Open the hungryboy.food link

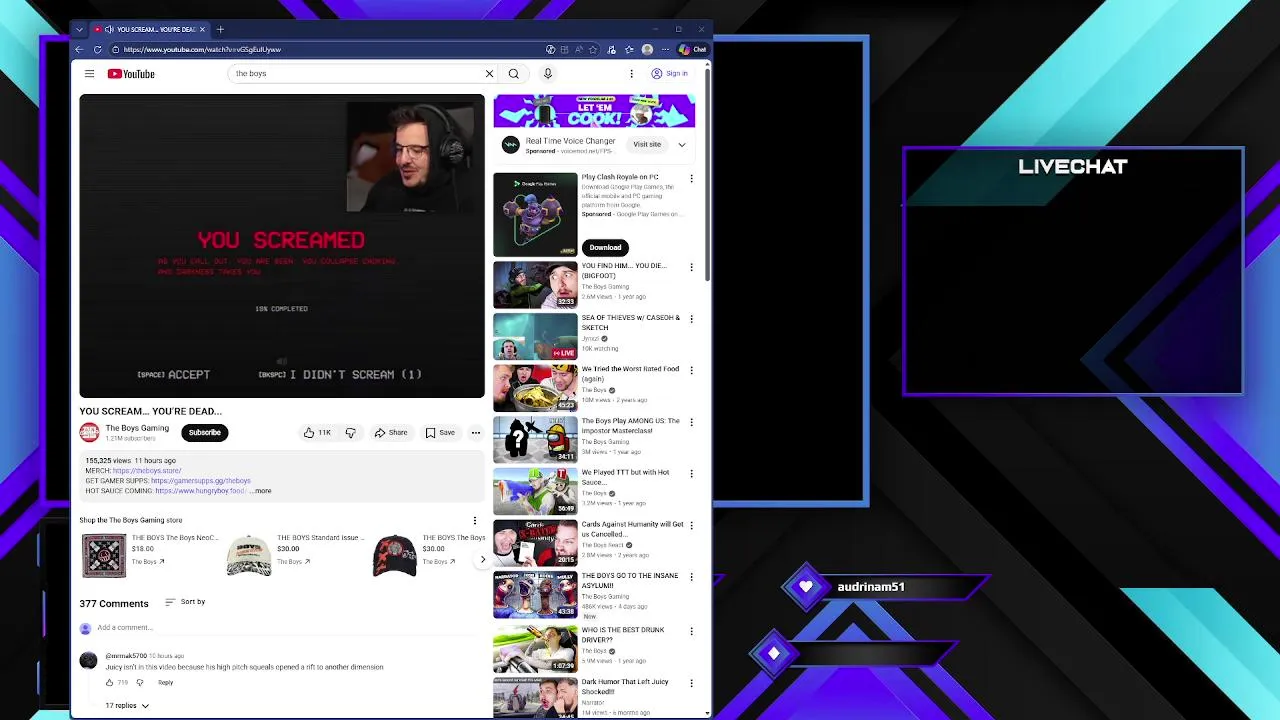200,490
